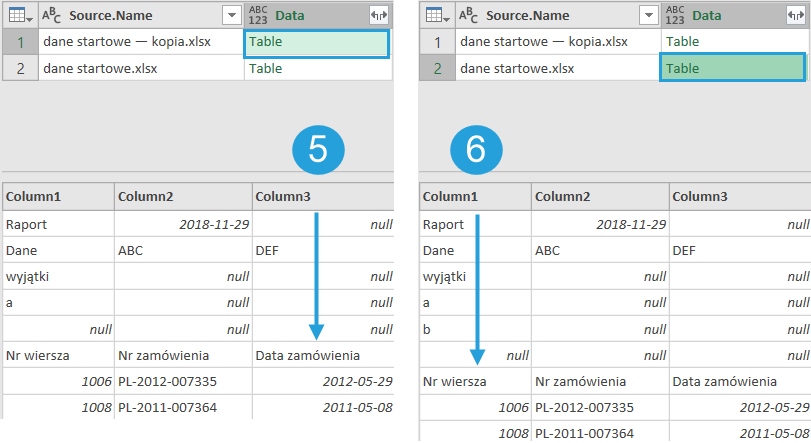Expand the Data column in right panel
Viewport: 811px width, 443px height.
coord(796,15)
